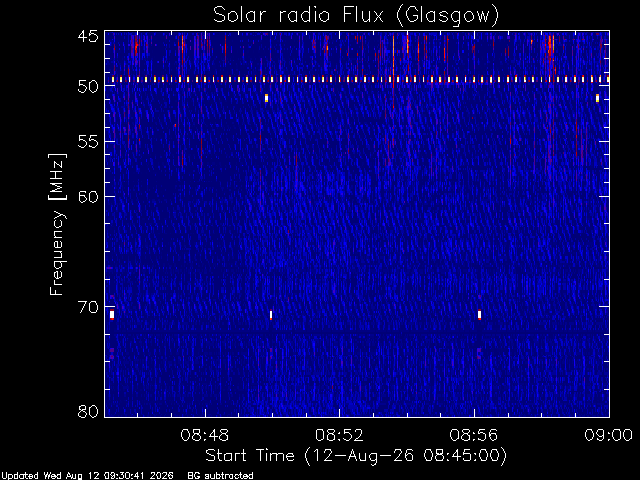
Task: Click the yellow-white marker near 51 MHz at right edge
Action: pos(597,98)
